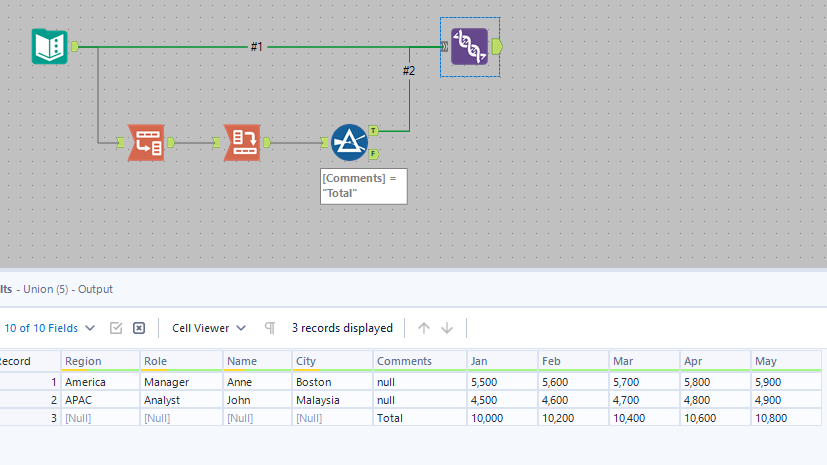Select the Boston cell

tap(332, 382)
